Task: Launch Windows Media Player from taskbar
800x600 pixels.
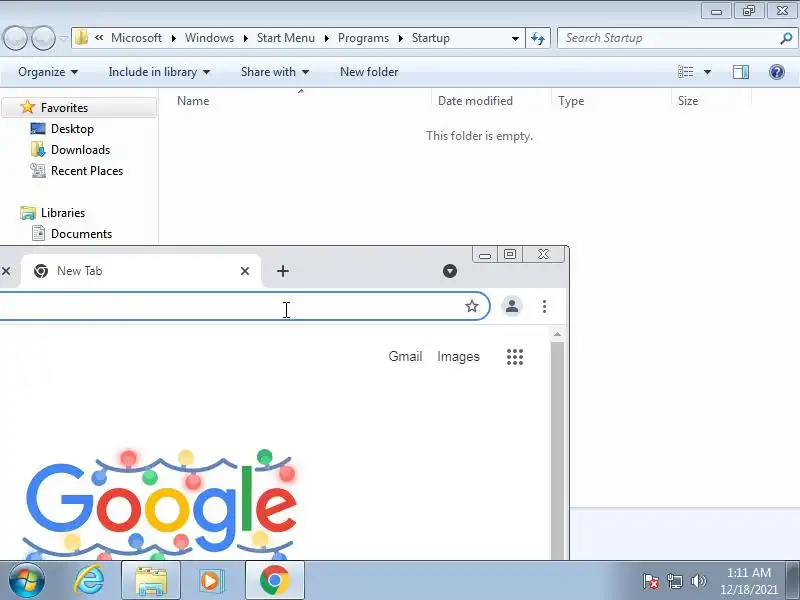Action: pos(211,581)
